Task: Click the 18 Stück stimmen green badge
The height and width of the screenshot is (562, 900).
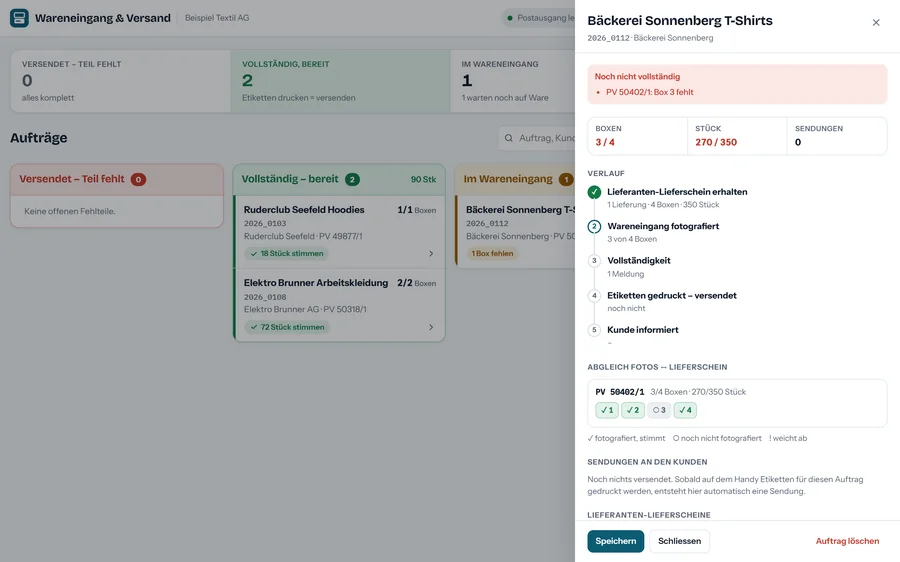Action: click(x=286, y=254)
